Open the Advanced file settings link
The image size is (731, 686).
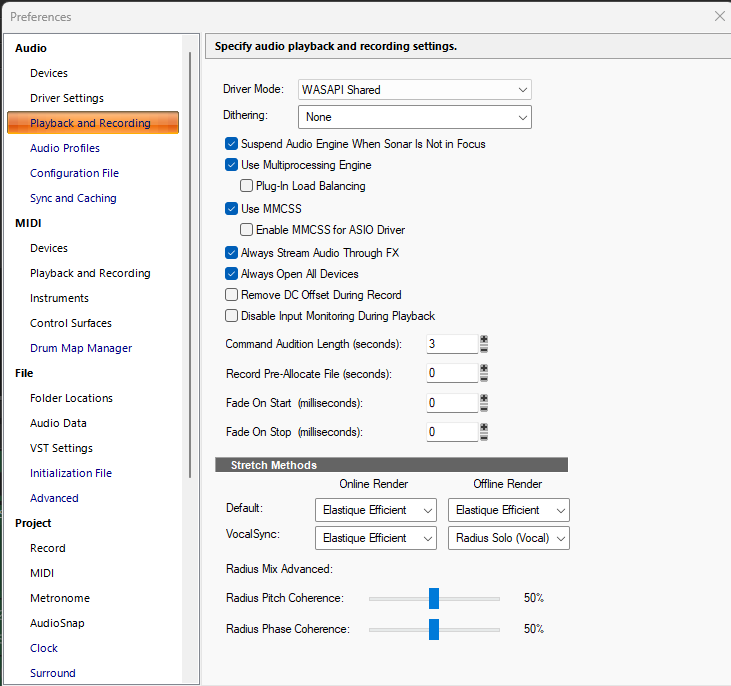click(x=54, y=498)
